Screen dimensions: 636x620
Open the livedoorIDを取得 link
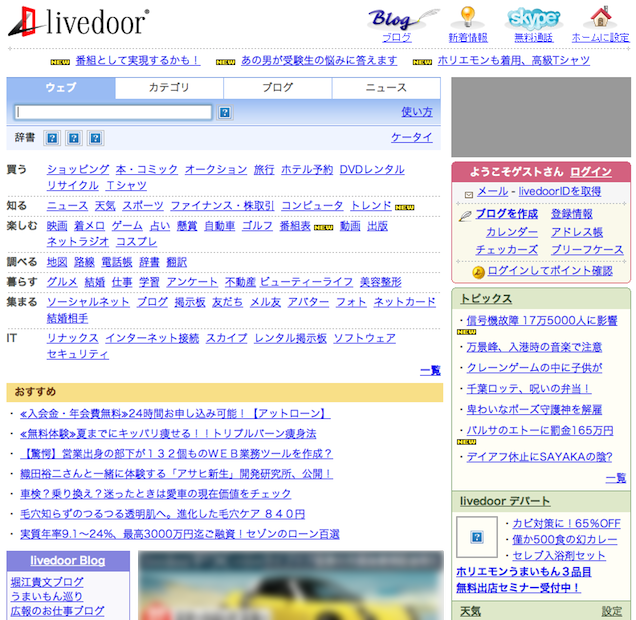[560, 191]
